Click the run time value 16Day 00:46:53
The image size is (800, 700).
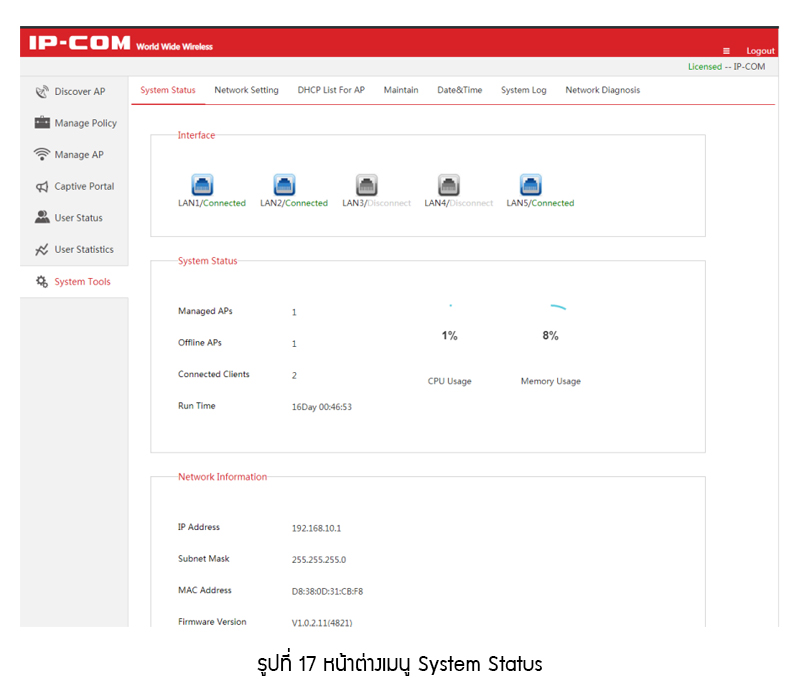(321, 407)
